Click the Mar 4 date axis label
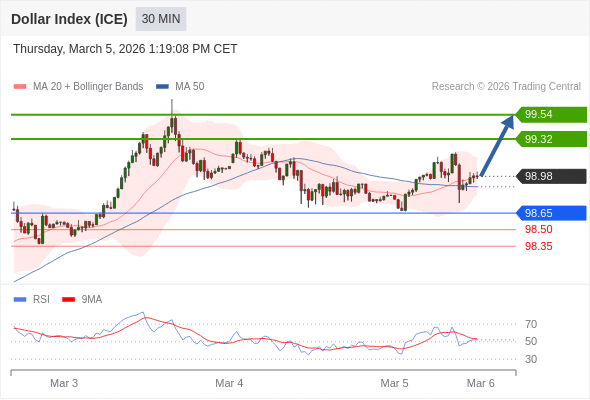This screenshot has width=590, height=400. click(229, 383)
